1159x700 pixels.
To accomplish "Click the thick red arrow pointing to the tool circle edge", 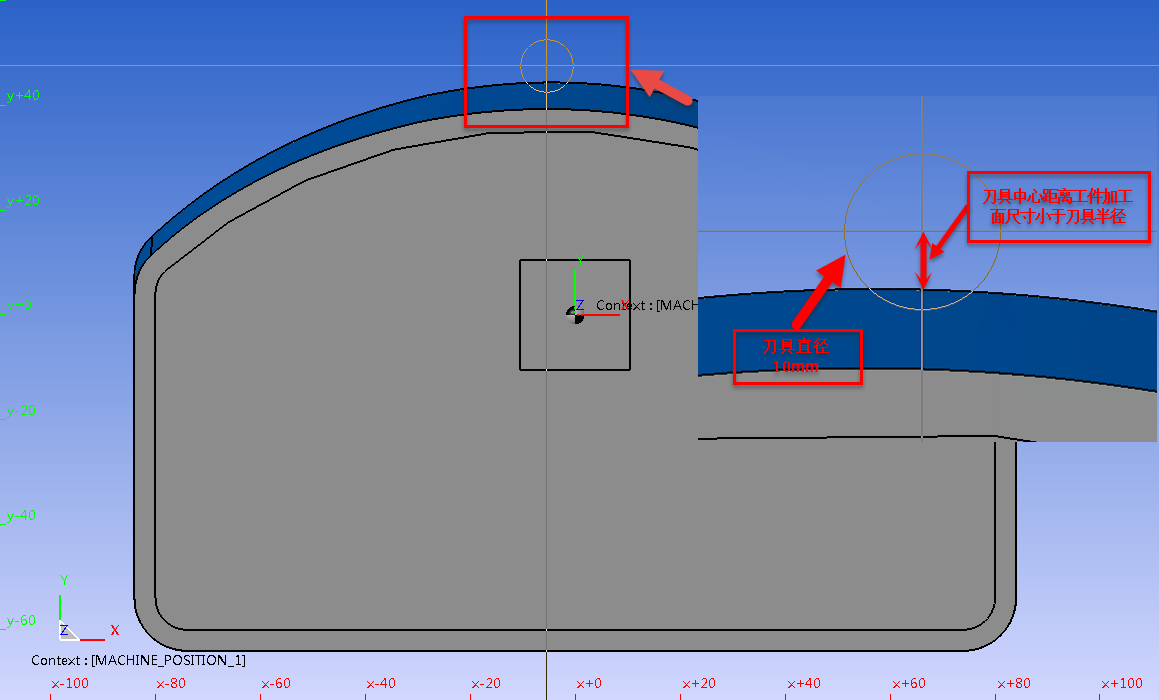I will (x=820, y=291).
